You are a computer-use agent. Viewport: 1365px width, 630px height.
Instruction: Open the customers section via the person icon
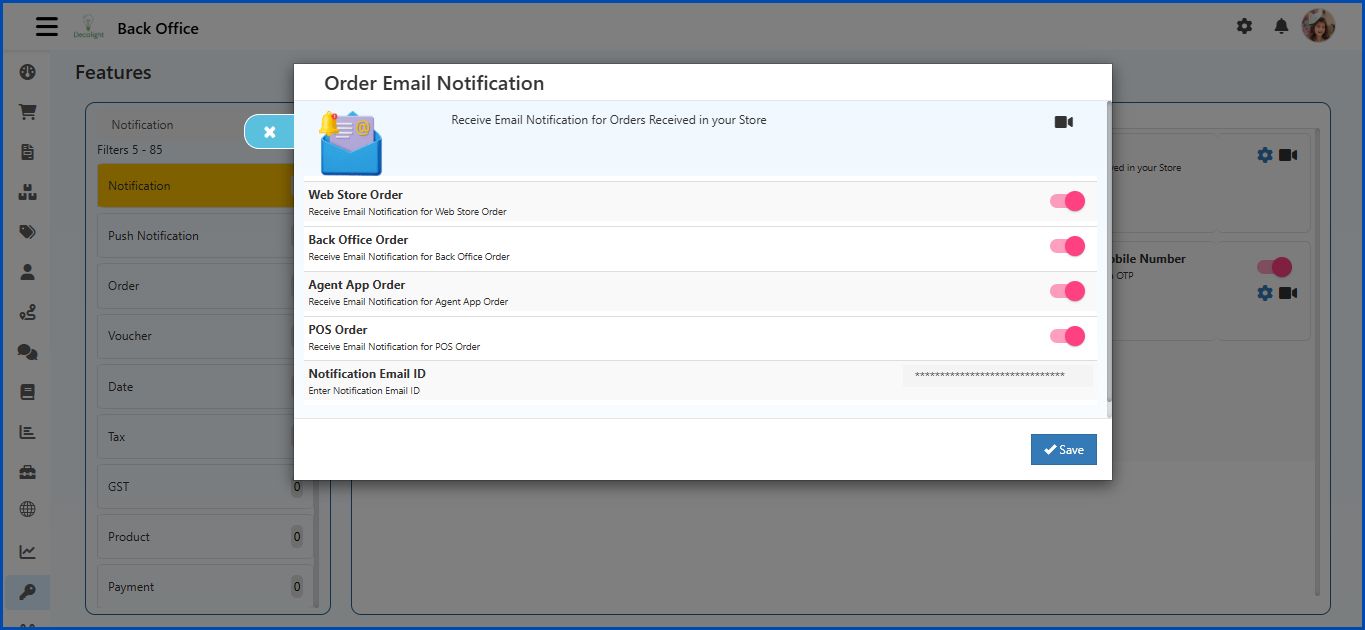tap(27, 271)
